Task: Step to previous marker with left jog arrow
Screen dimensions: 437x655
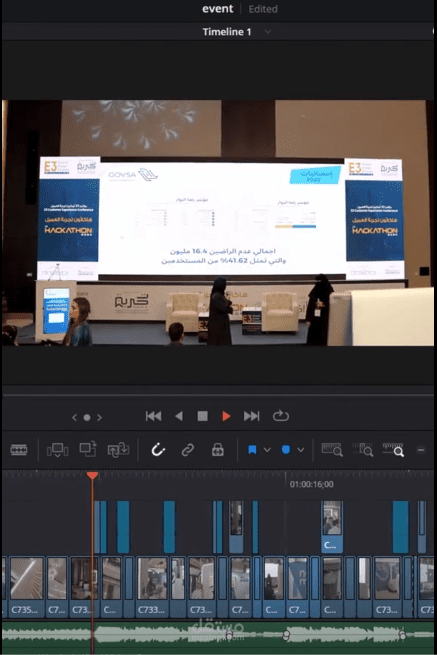Action: click(x=74, y=417)
